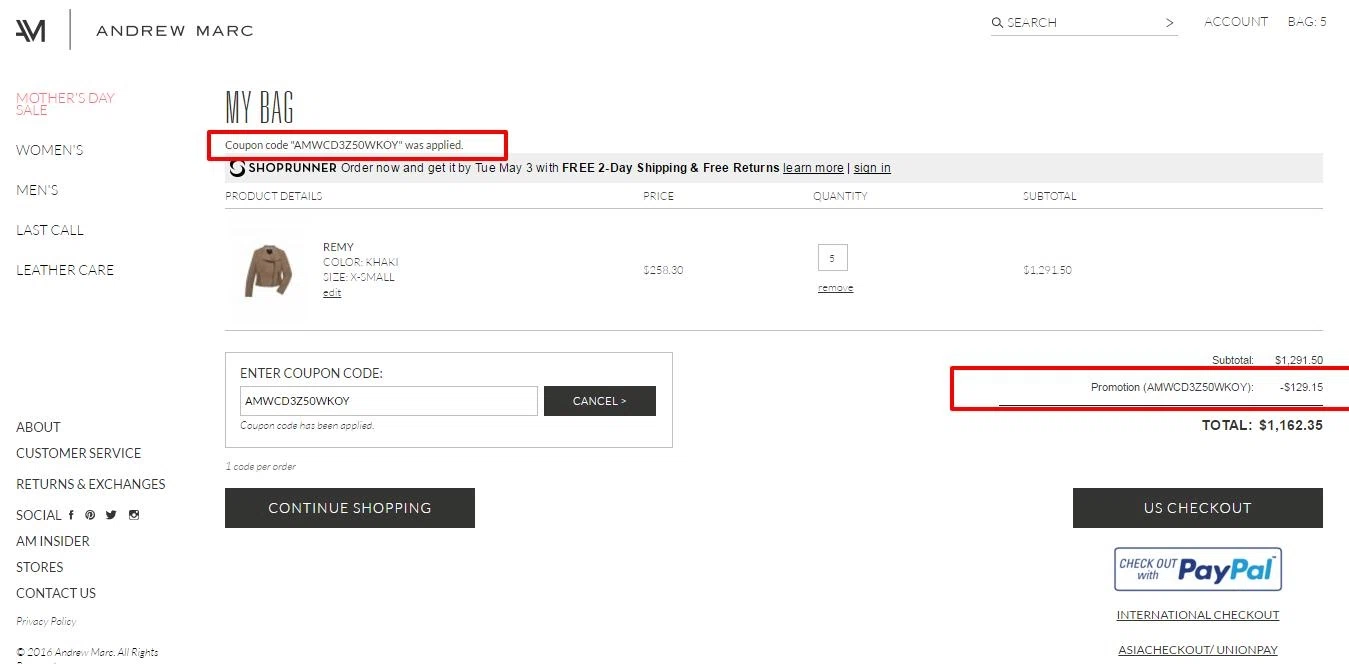This screenshot has width=1349, height=664.
Task: Check out with the PayPal button
Action: click(1198, 569)
